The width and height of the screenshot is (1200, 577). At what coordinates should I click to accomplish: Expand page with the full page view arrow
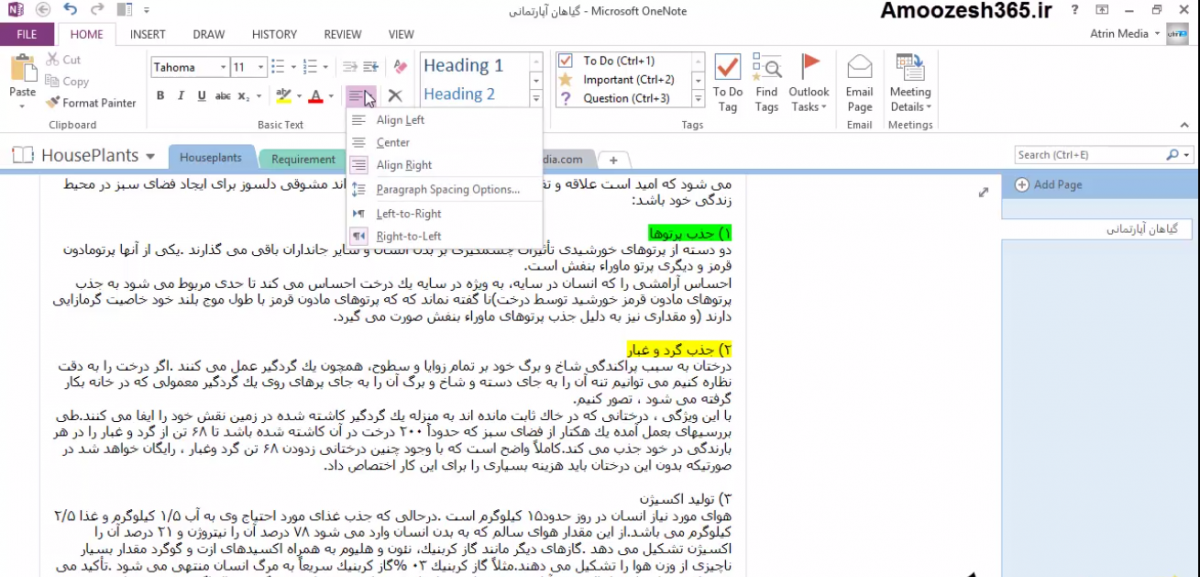click(x=983, y=193)
